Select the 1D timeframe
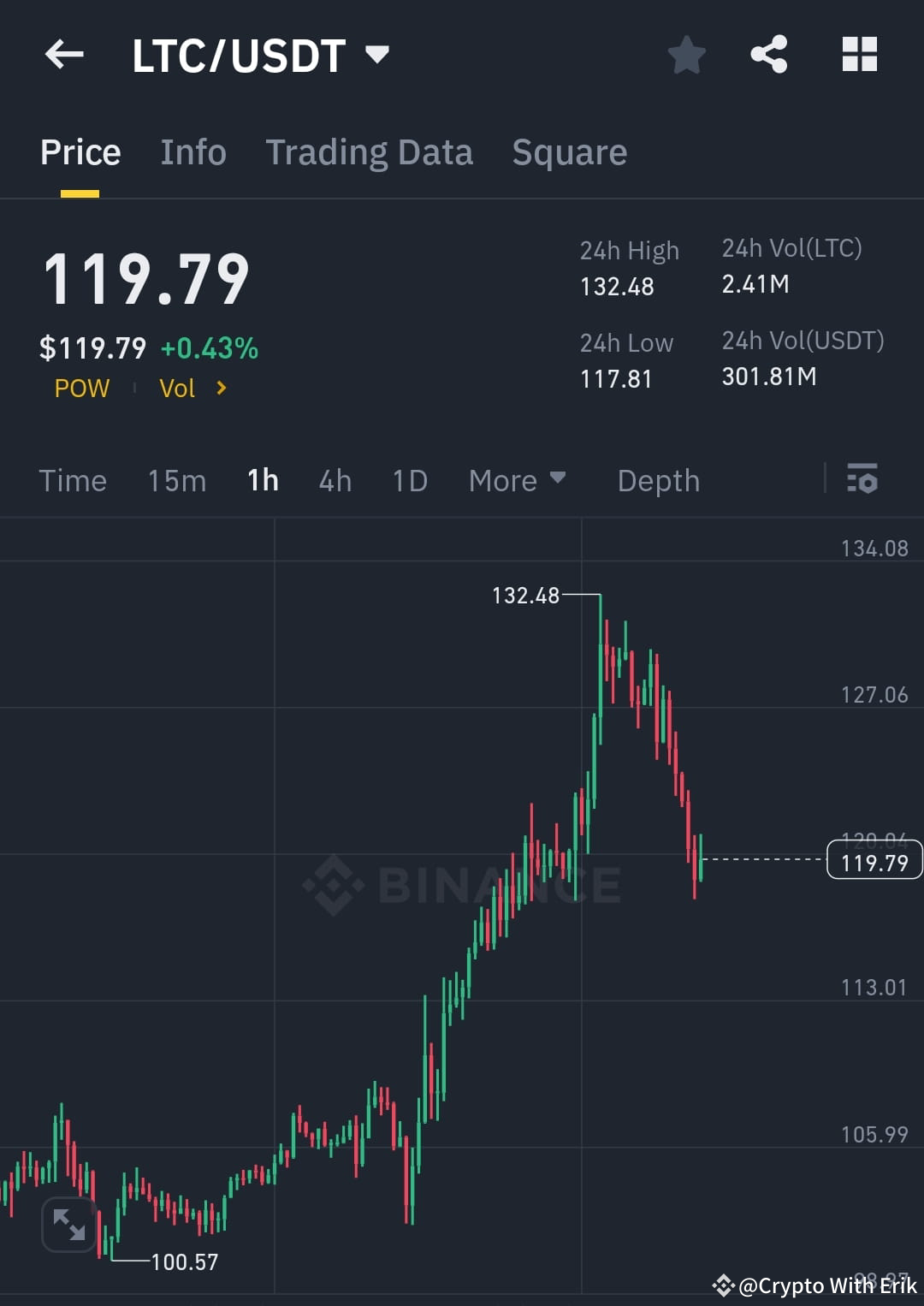The width and height of the screenshot is (924, 1306). pos(409,480)
